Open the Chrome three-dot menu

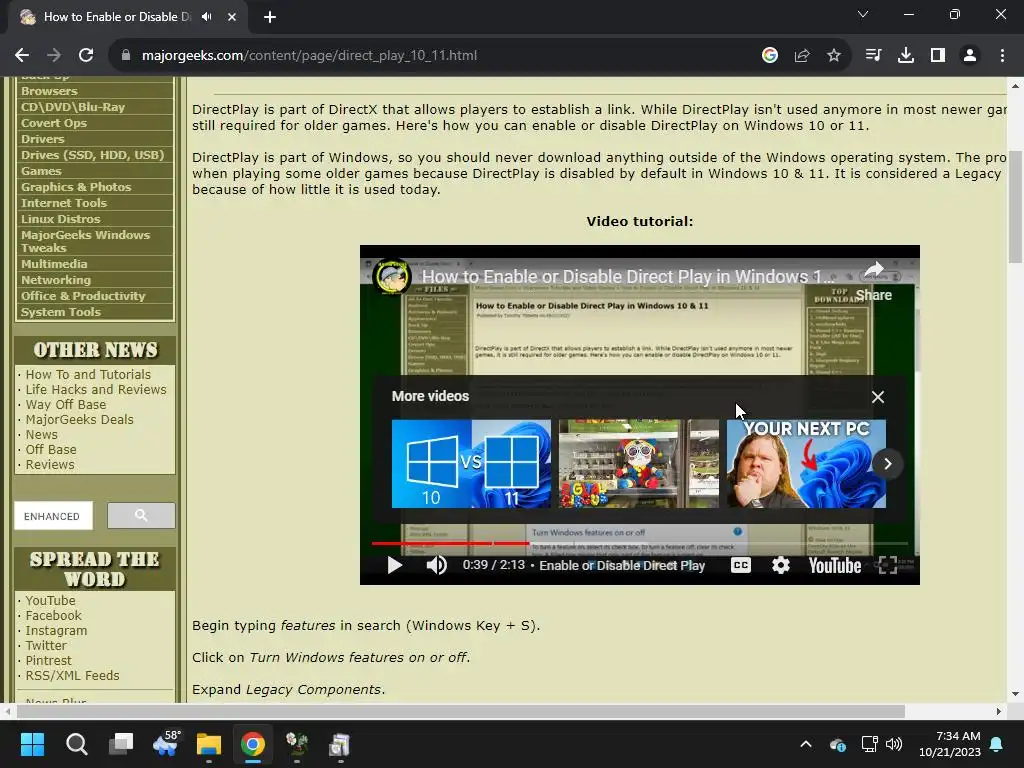(x=1002, y=56)
